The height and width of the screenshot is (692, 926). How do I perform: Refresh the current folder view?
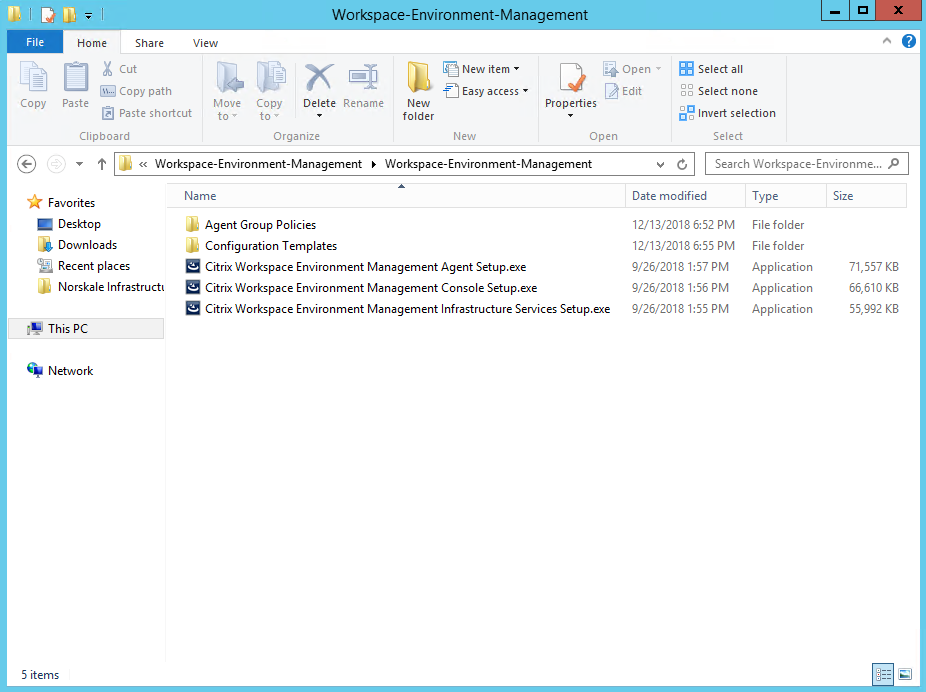(683, 164)
